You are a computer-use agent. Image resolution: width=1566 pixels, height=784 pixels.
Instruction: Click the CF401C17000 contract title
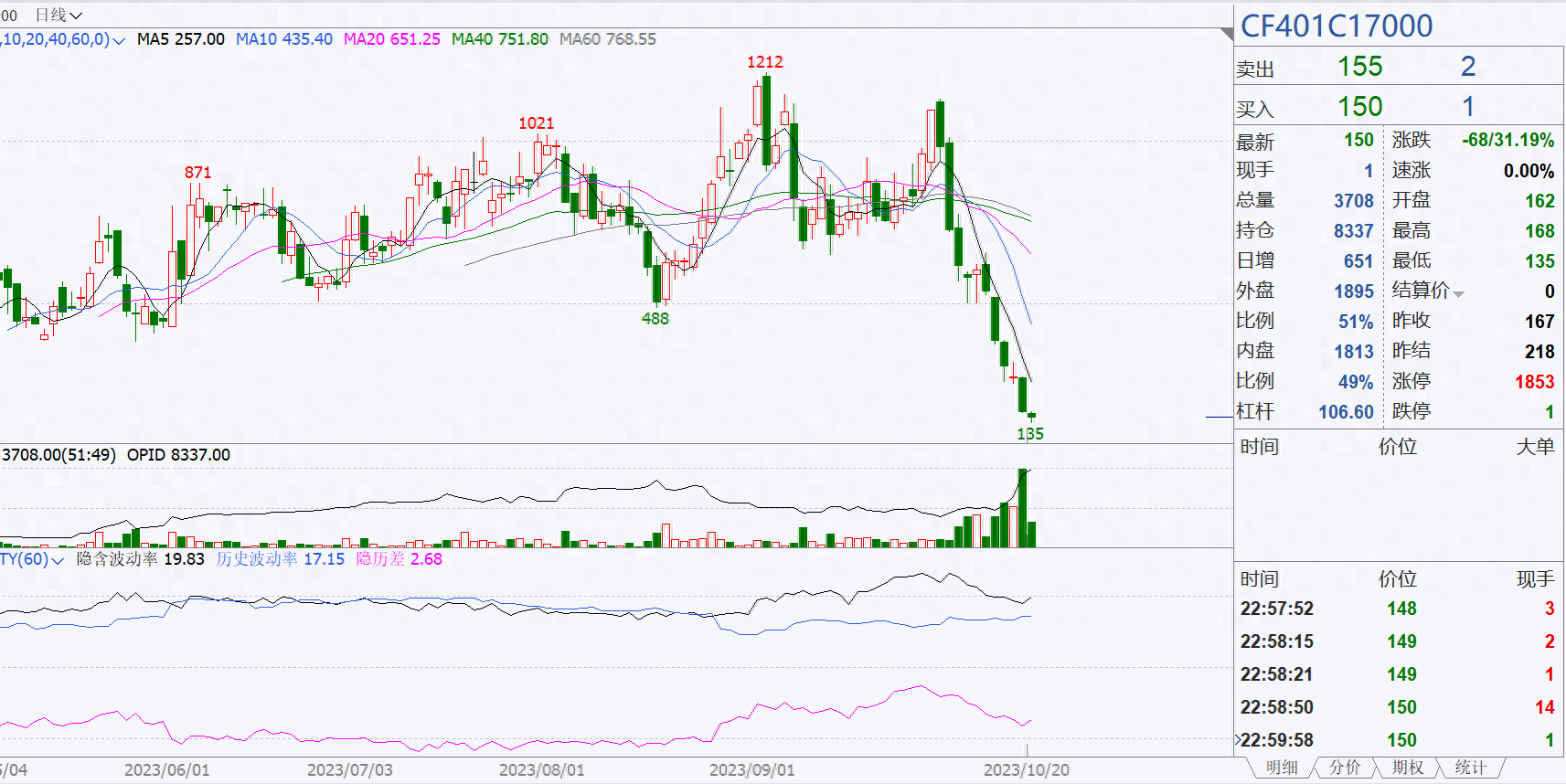click(1337, 26)
